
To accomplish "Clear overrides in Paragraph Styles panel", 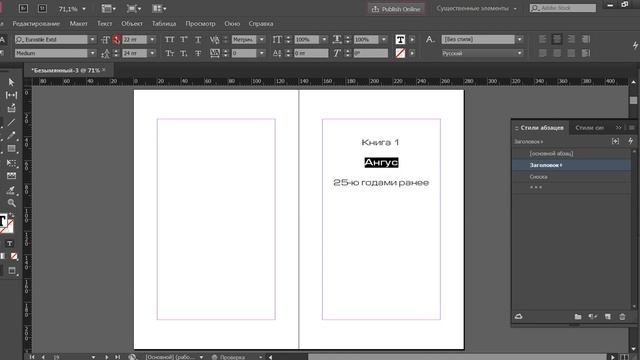I will tap(593, 317).
